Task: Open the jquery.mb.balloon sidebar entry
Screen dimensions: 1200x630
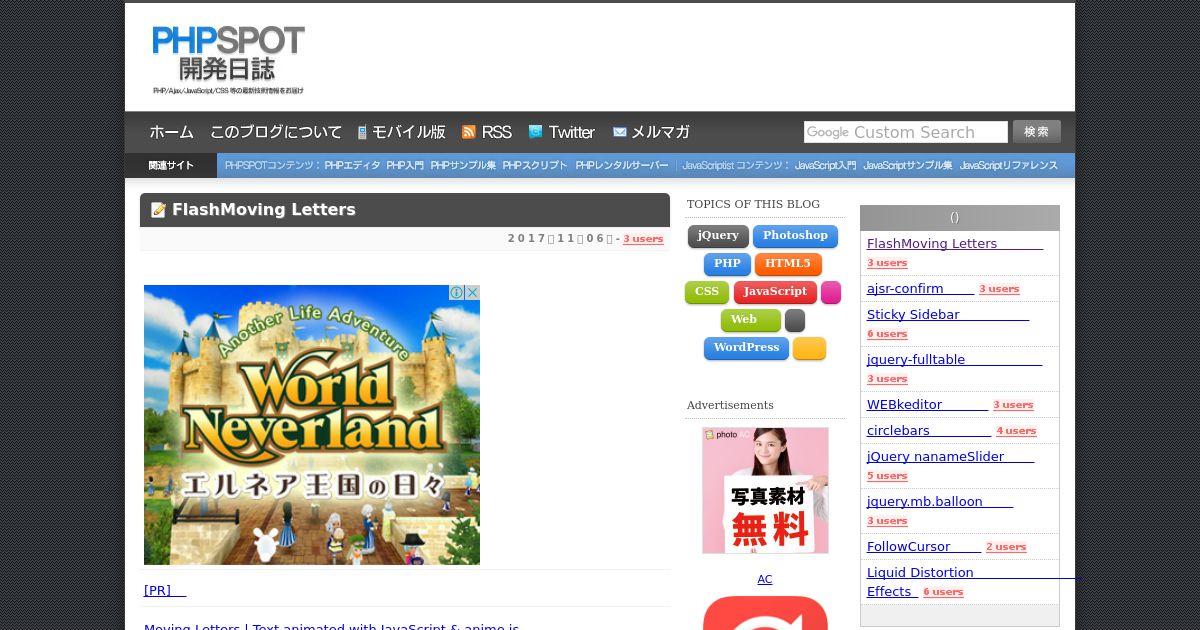Action: coord(940,501)
